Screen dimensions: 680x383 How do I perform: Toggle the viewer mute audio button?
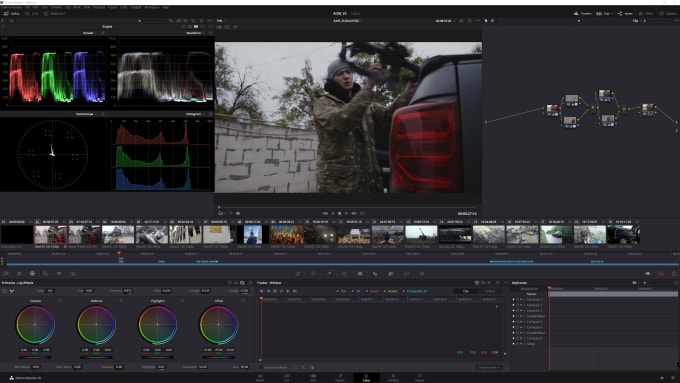[238, 213]
